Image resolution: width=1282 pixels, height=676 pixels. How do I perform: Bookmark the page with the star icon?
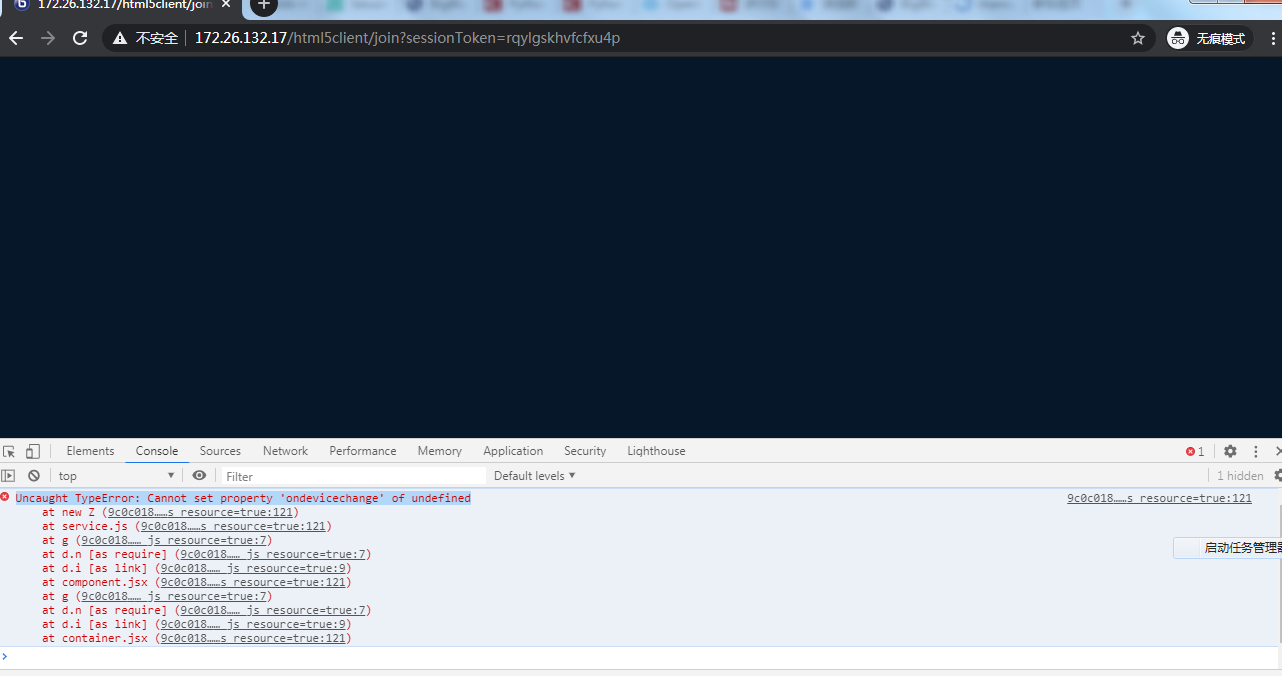(x=1137, y=38)
